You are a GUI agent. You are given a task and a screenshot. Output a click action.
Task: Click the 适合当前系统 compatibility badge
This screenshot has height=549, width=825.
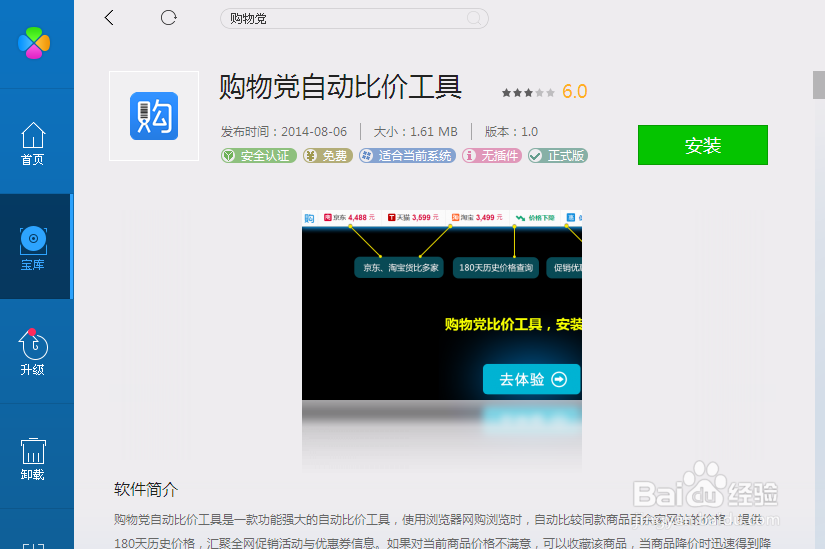tap(407, 156)
